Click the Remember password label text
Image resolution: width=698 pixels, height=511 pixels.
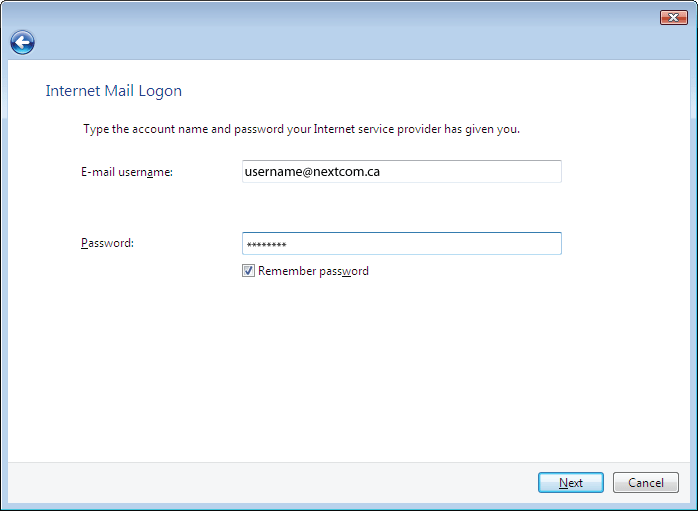click(x=313, y=271)
